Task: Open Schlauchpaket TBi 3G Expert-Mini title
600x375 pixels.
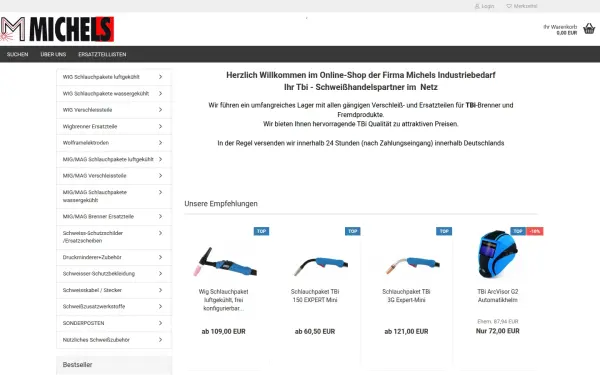Action: coord(406,296)
